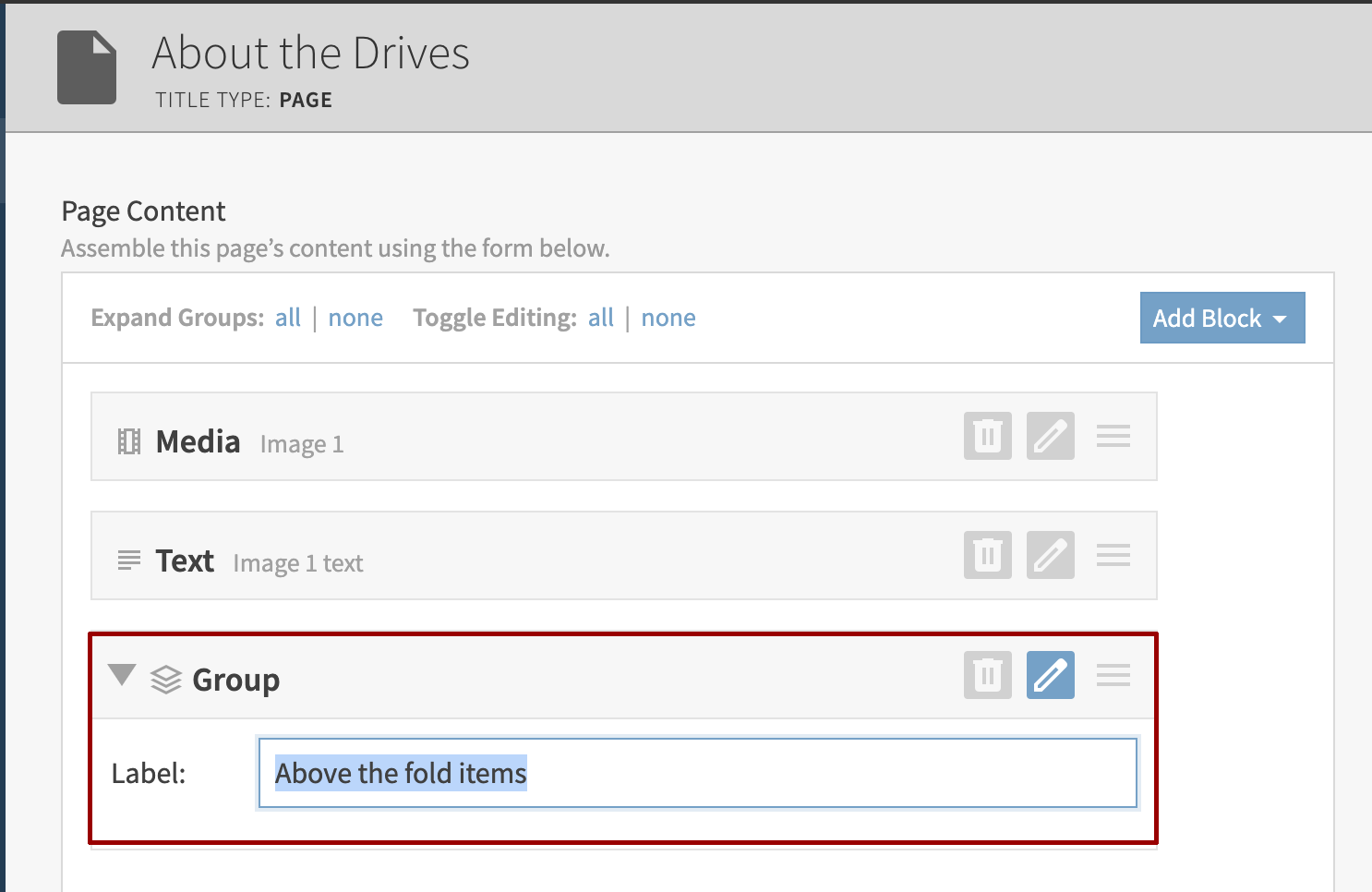Click the Group block layers icon
Image resolution: width=1372 pixels, height=892 pixels.
click(166, 680)
